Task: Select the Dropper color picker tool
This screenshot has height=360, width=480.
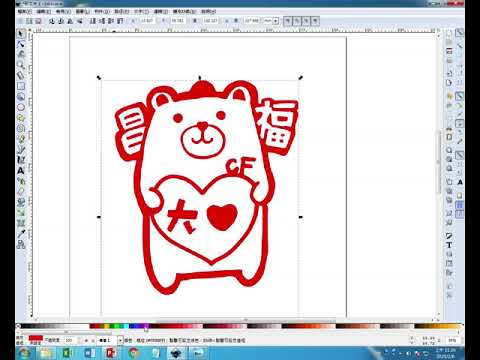Action: click(21, 234)
